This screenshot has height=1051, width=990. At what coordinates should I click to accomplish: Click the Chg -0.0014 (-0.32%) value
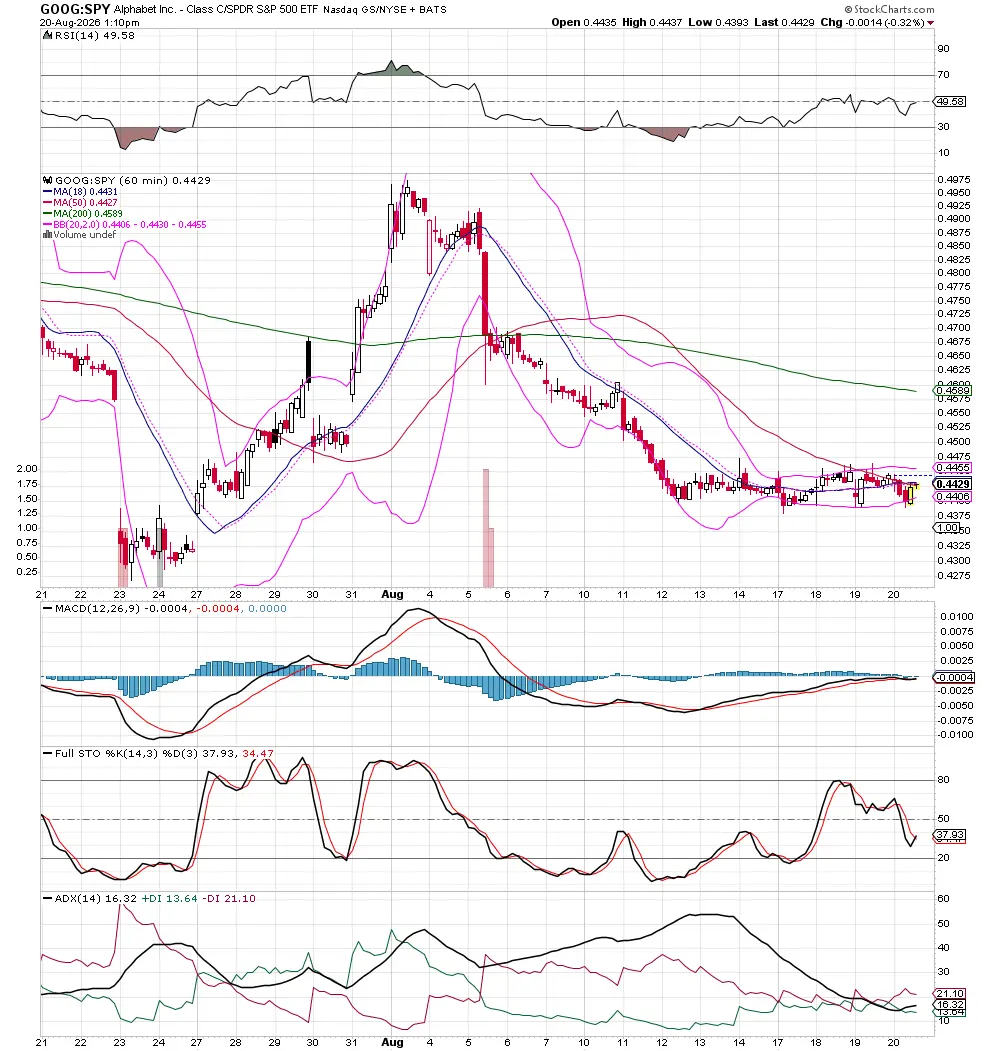(x=873, y=22)
